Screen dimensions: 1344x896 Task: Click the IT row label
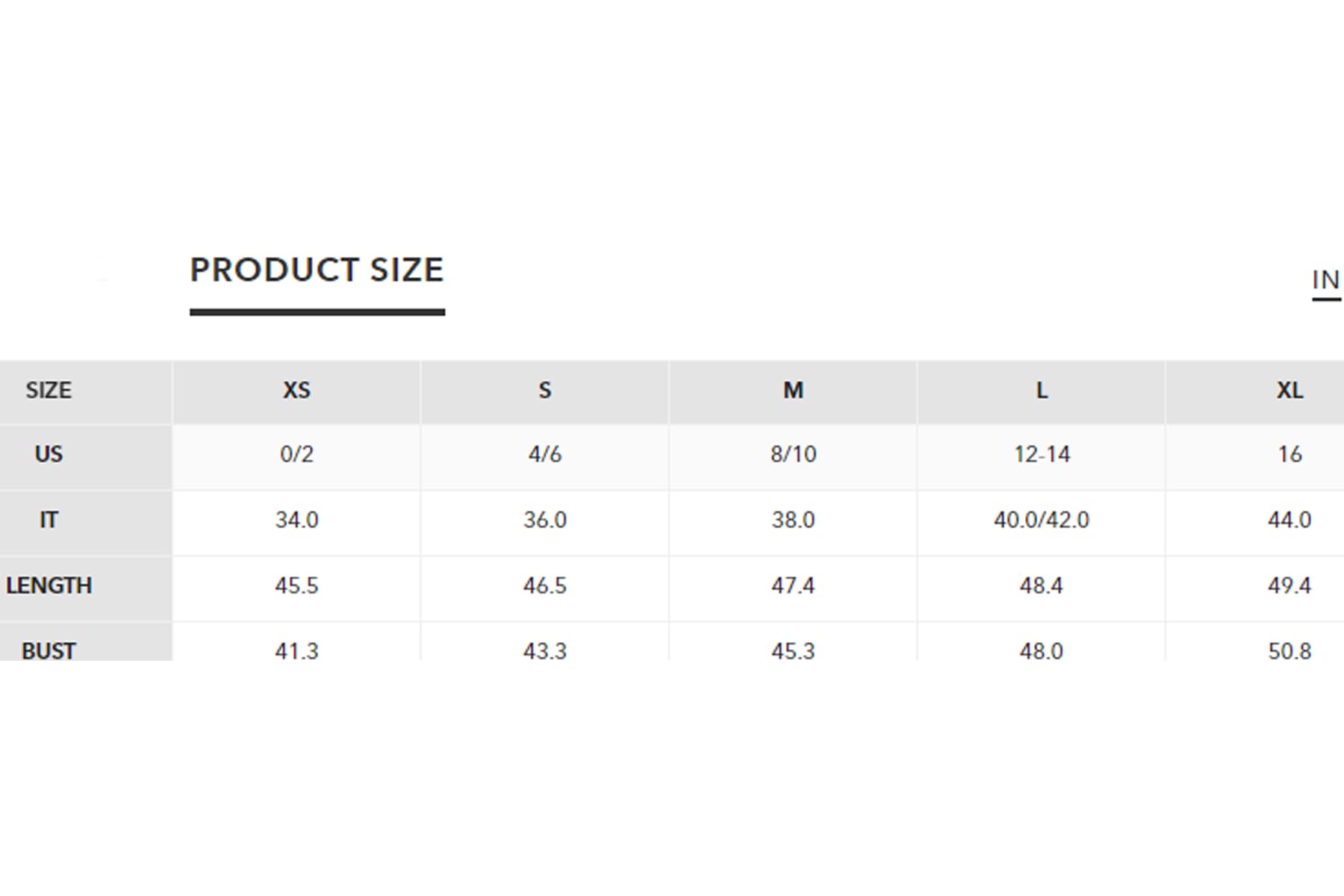[x=49, y=520]
